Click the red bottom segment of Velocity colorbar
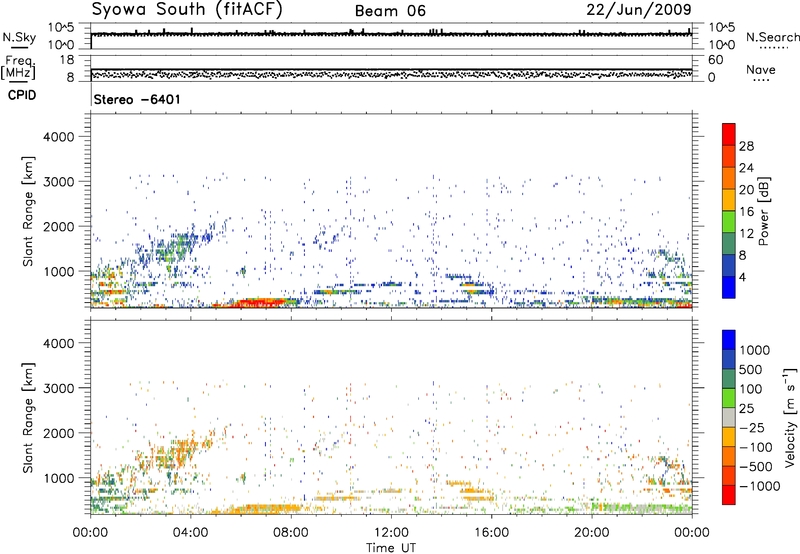This screenshot has width=800, height=554. (x=729, y=495)
